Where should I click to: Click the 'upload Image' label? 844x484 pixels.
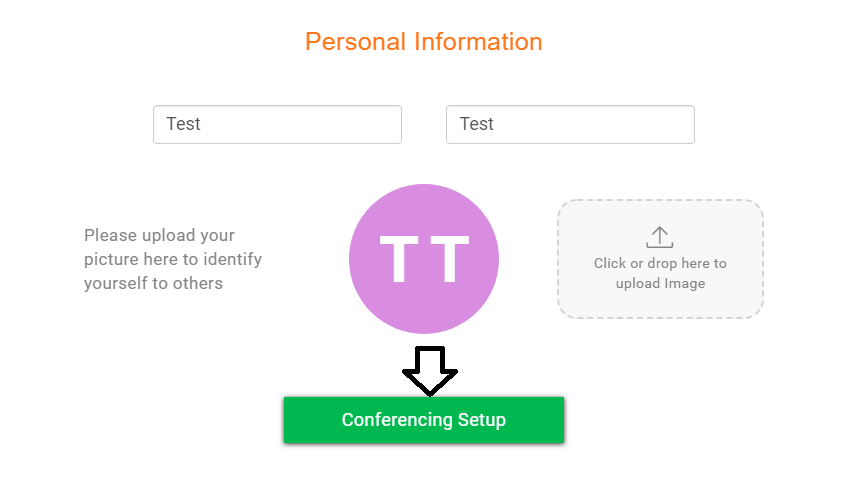coord(660,284)
